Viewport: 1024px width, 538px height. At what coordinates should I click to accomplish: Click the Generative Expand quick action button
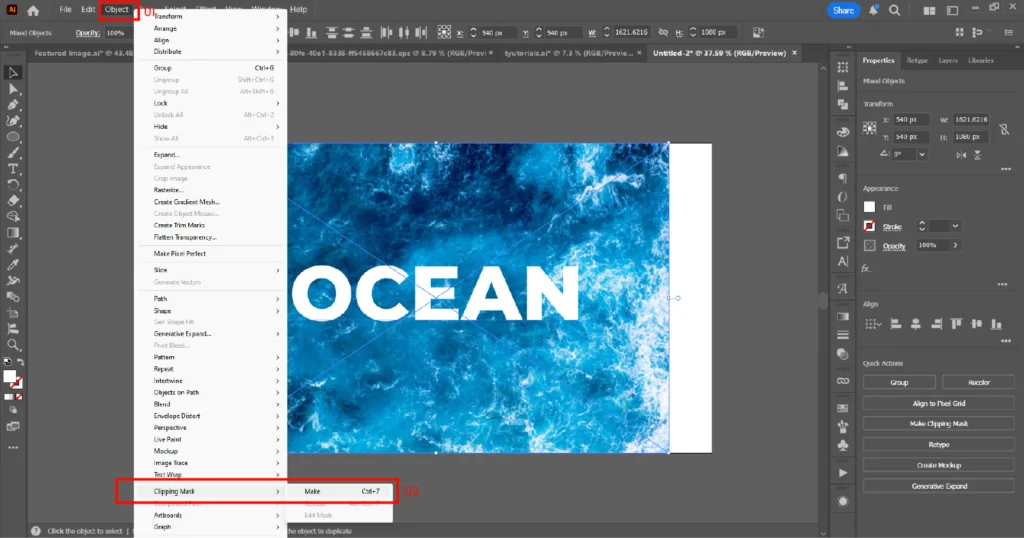pos(938,486)
